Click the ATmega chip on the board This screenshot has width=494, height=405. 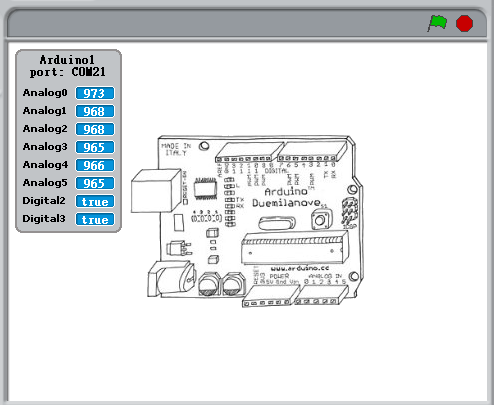[x=295, y=248]
